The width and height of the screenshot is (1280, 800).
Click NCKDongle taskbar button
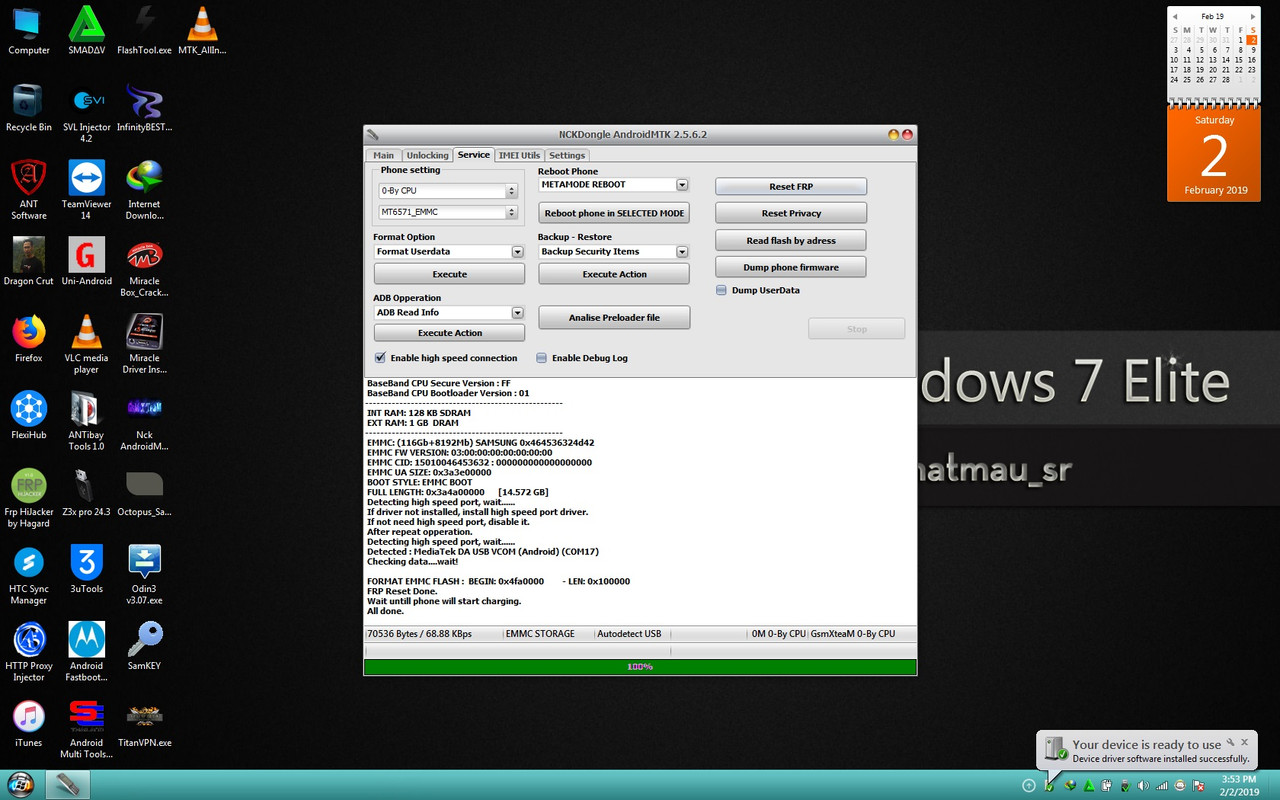pos(68,785)
